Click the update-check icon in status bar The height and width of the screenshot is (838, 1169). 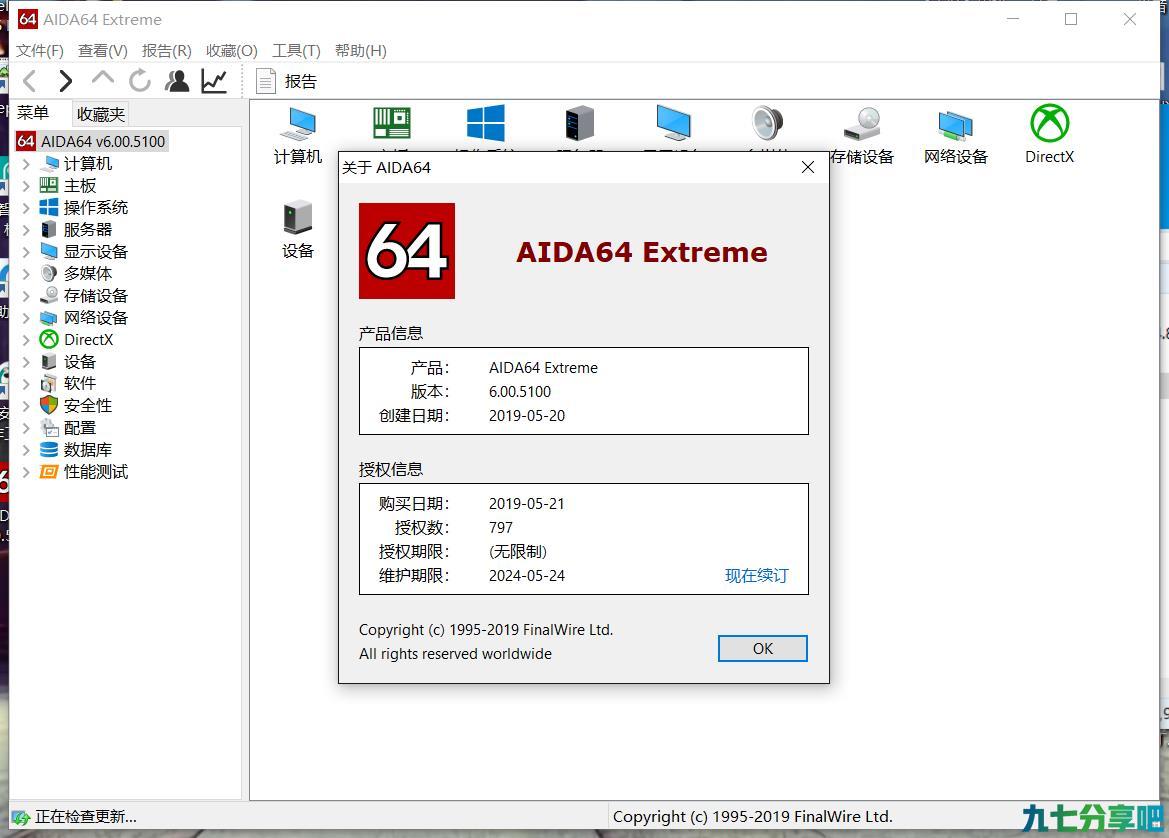(21, 817)
